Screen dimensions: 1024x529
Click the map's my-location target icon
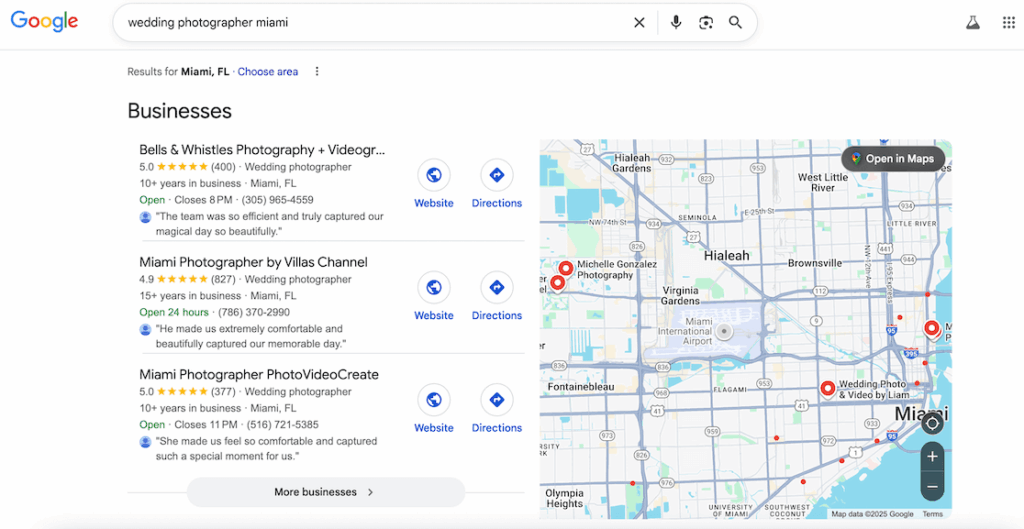(932, 424)
